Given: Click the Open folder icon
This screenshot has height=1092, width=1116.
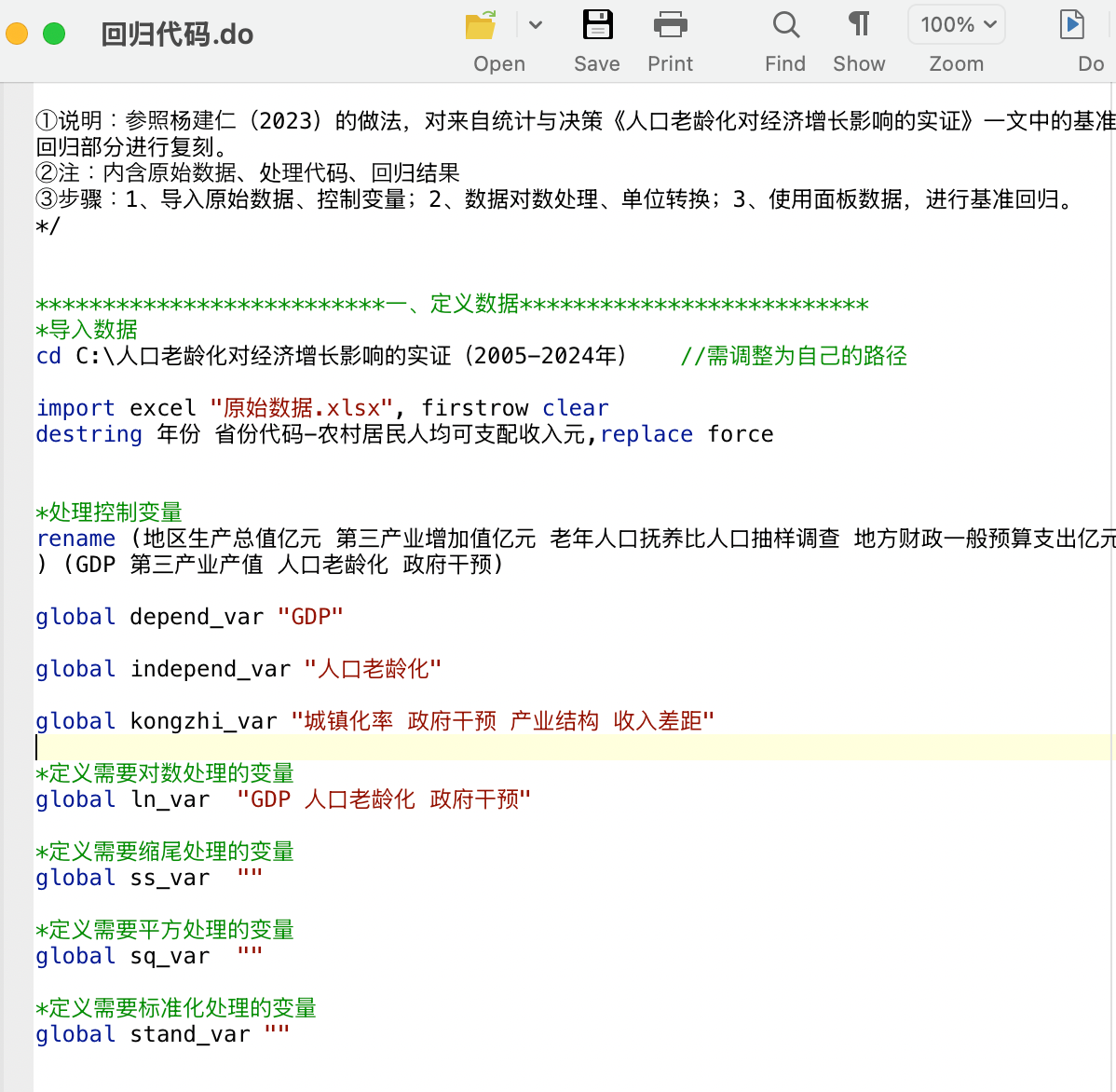Looking at the screenshot, I should 481,26.
